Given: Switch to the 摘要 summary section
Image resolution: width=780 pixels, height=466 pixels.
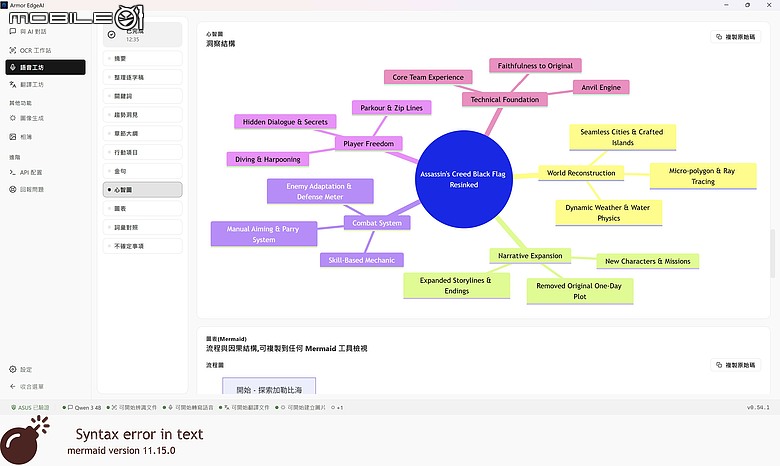Looking at the screenshot, I should pyautogui.click(x=142, y=58).
